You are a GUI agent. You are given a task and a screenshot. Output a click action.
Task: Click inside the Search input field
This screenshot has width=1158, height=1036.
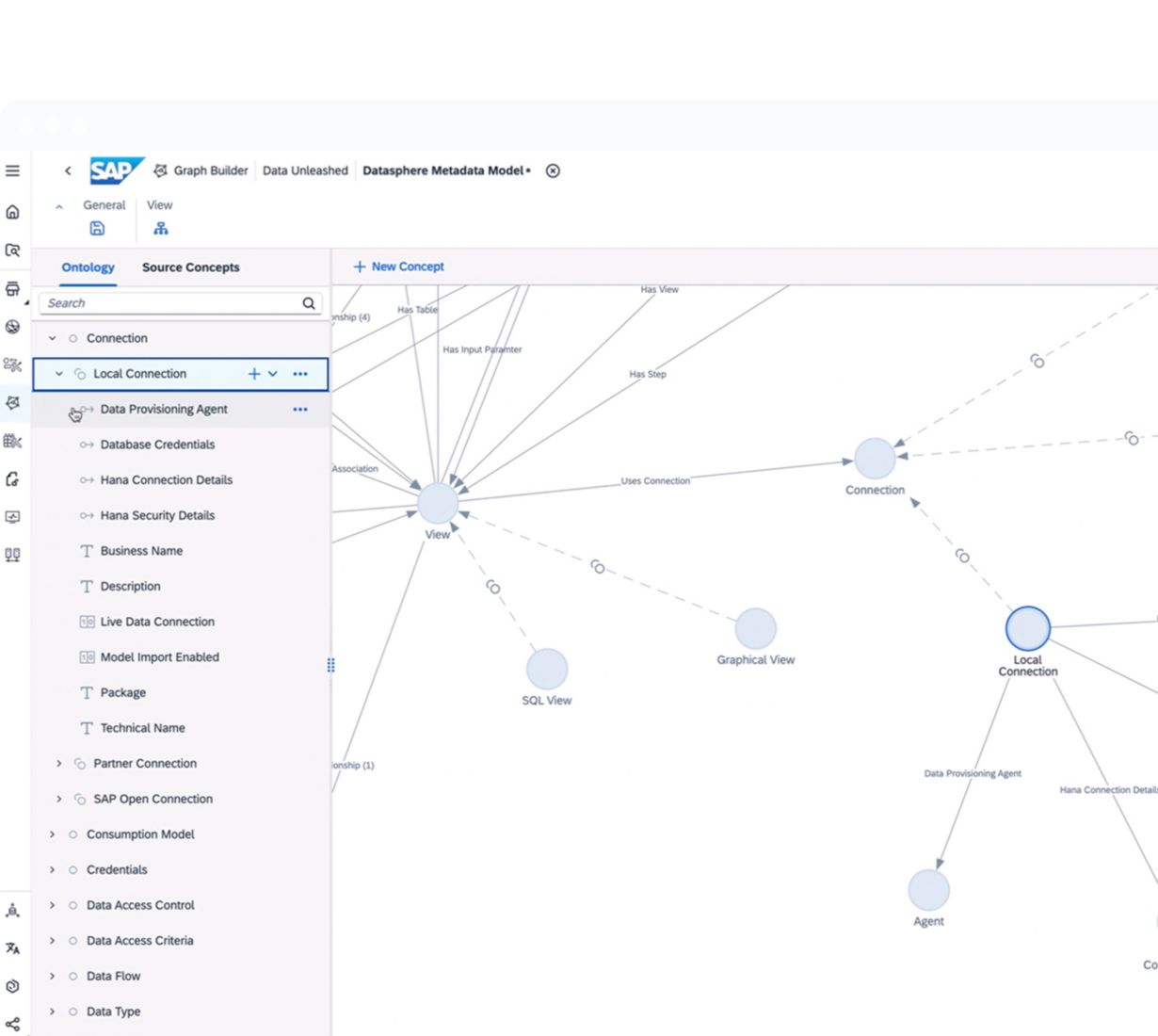coord(169,303)
